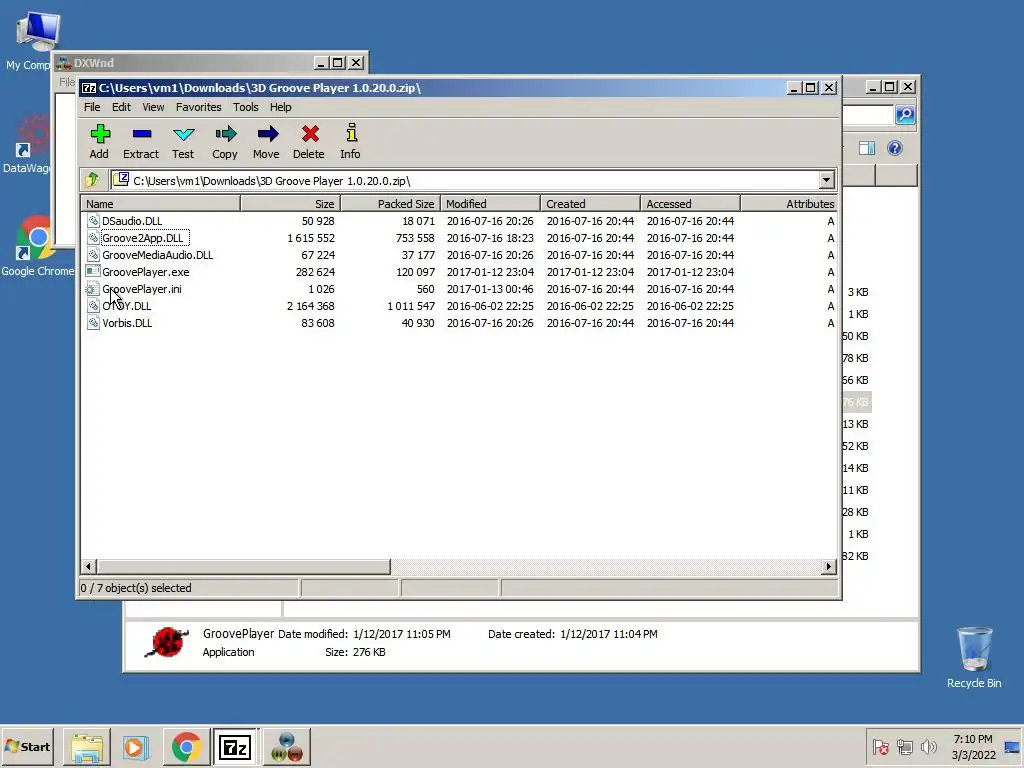1024x768 pixels.
Task: Click the show desktop tray button
Action: (1014, 746)
